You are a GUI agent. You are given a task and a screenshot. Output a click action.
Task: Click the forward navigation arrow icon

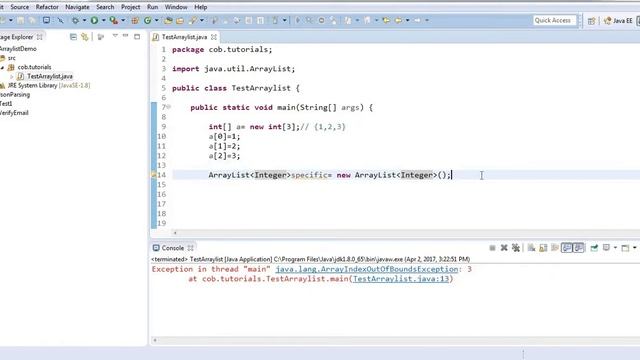click(417, 20)
